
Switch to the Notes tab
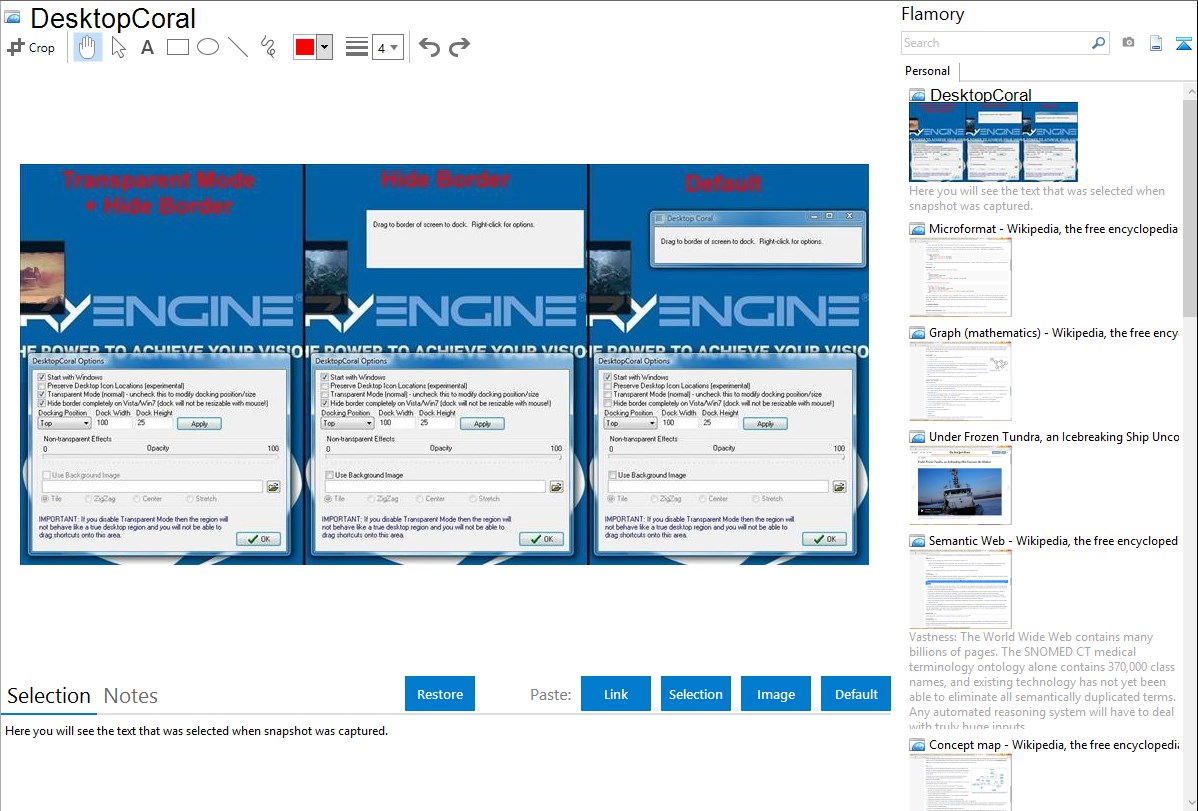coord(131,696)
